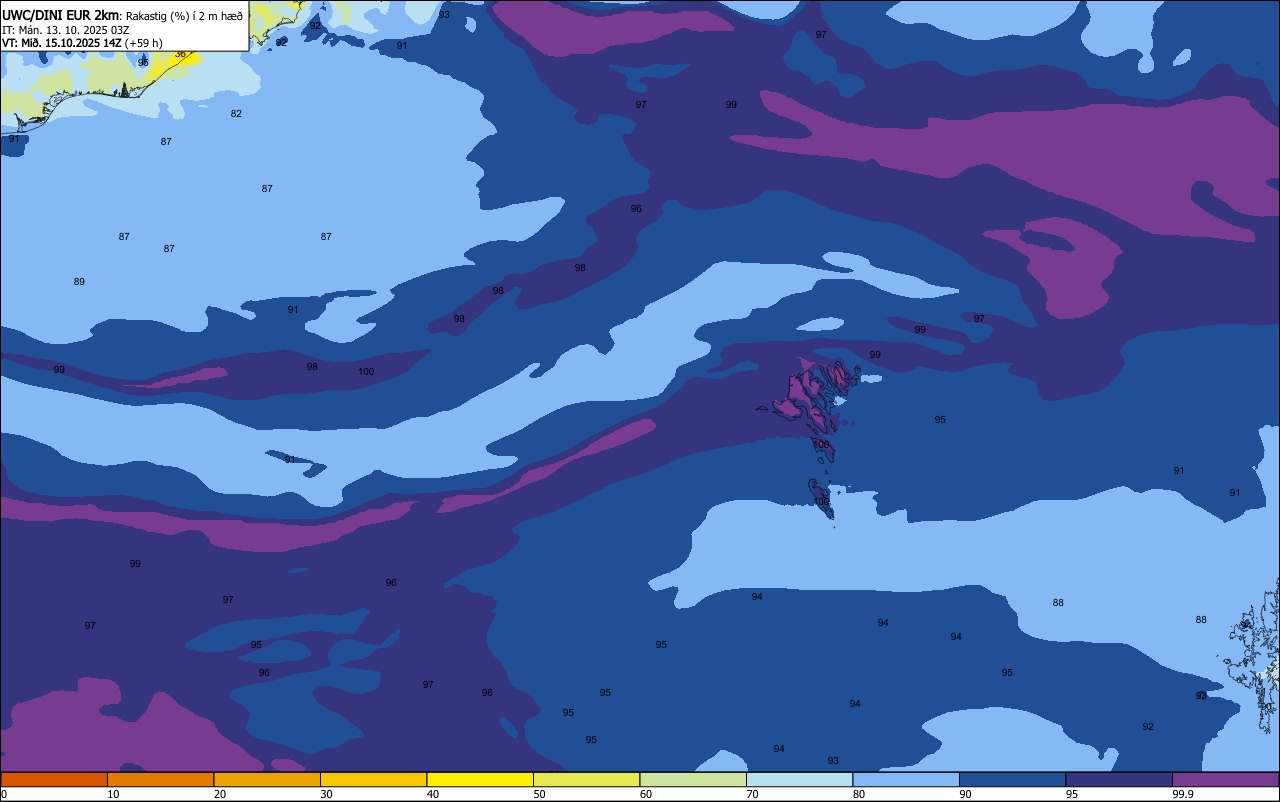Click the dark orange 0–10 legend swatch

pos(54,779)
